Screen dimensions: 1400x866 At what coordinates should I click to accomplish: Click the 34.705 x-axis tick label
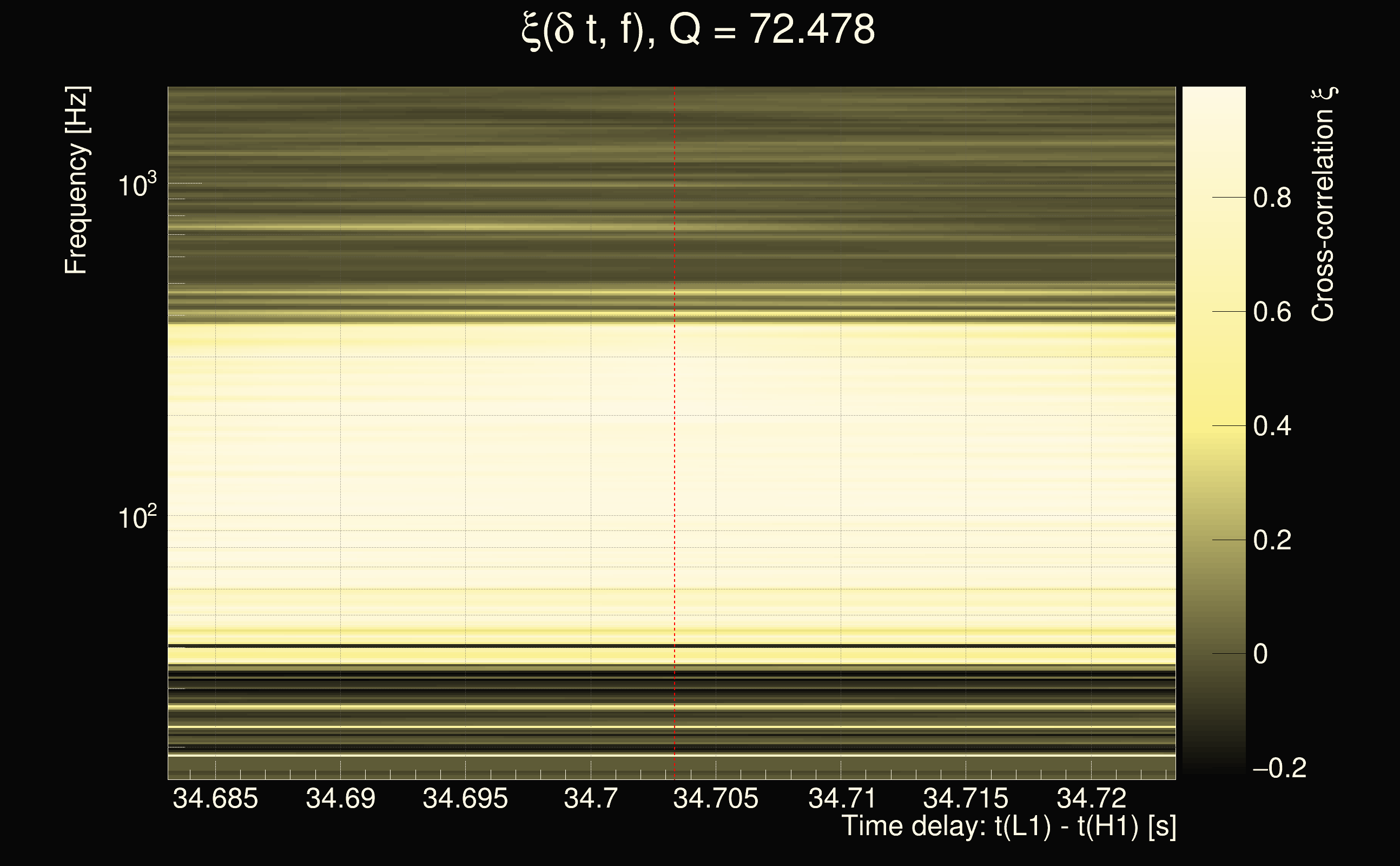[716, 798]
